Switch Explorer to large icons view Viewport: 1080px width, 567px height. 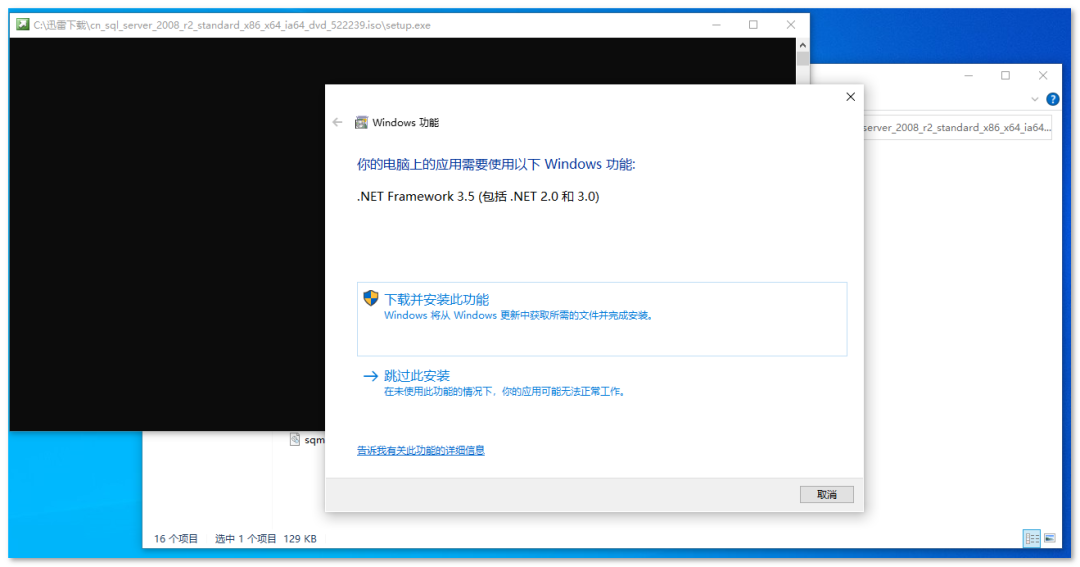tap(1050, 539)
